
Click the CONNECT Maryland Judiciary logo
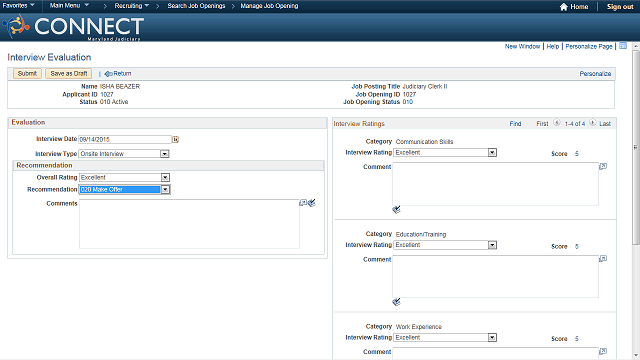click(x=73, y=27)
